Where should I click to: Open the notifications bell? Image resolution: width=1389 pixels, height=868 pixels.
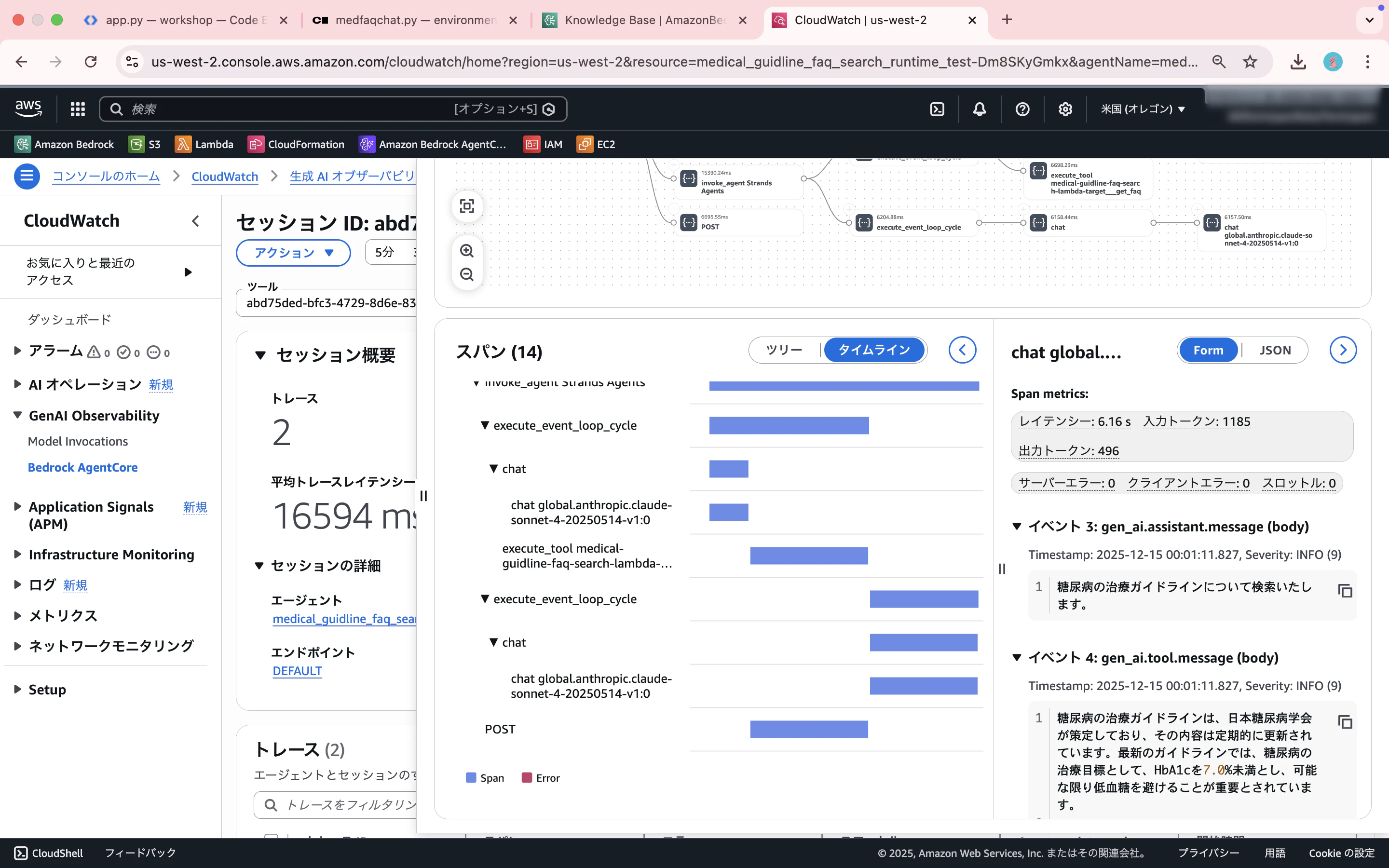pyautogui.click(x=980, y=109)
